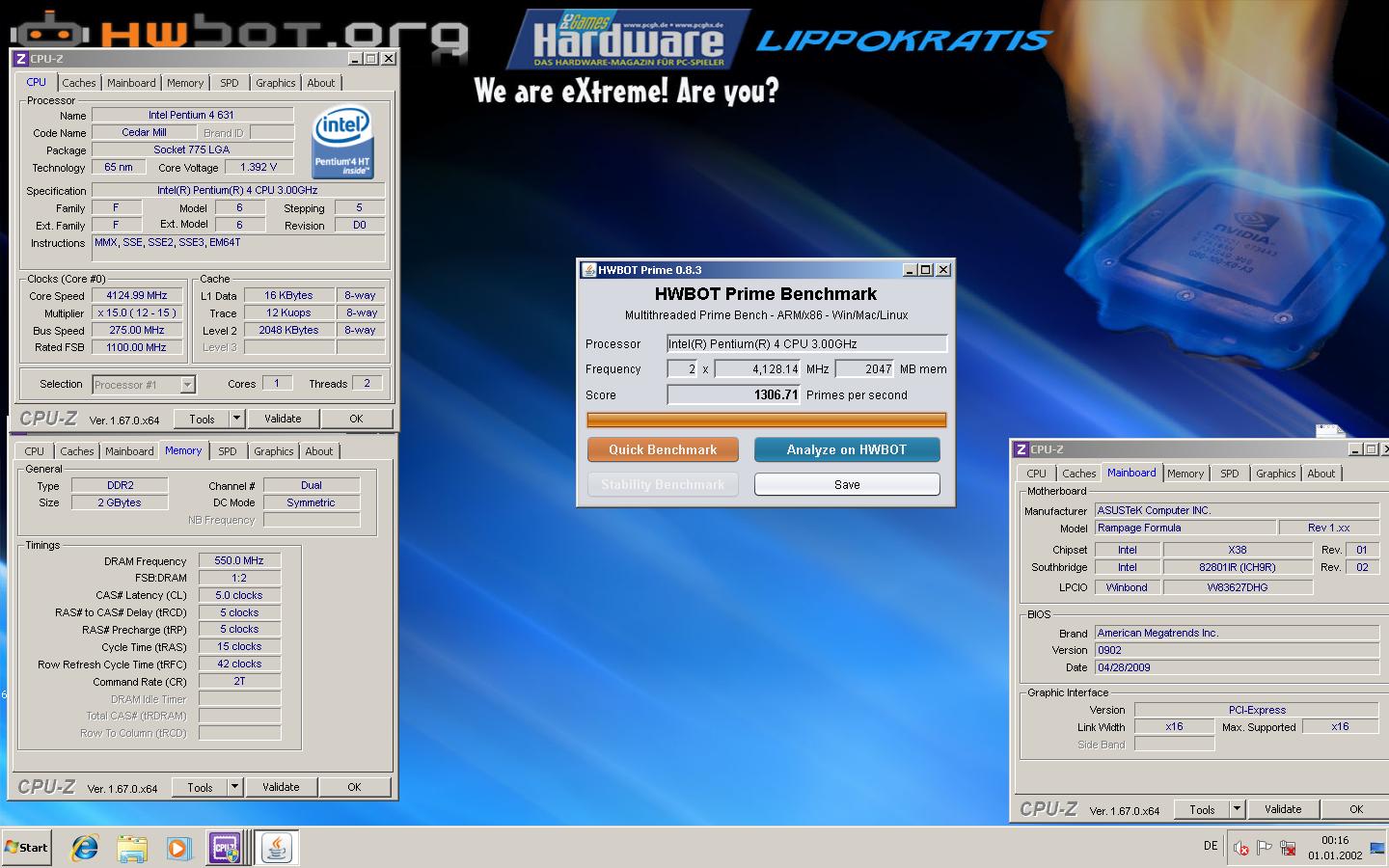Click Validate in Memory CPU-Z window
The width and height of the screenshot is (1389, 868).
coord(281,787)
